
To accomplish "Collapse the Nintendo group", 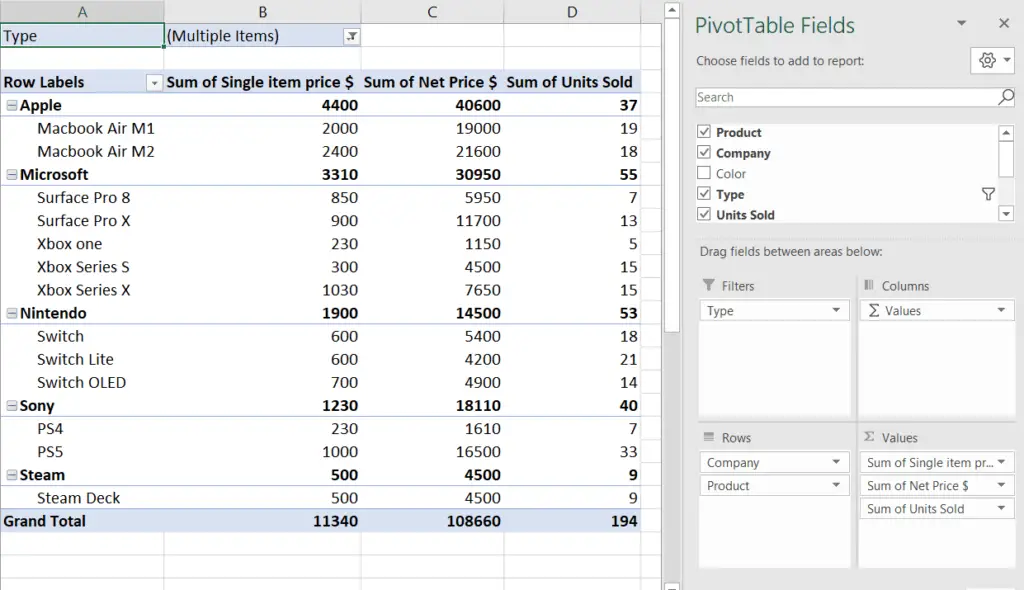I will (x=12, y=313).
